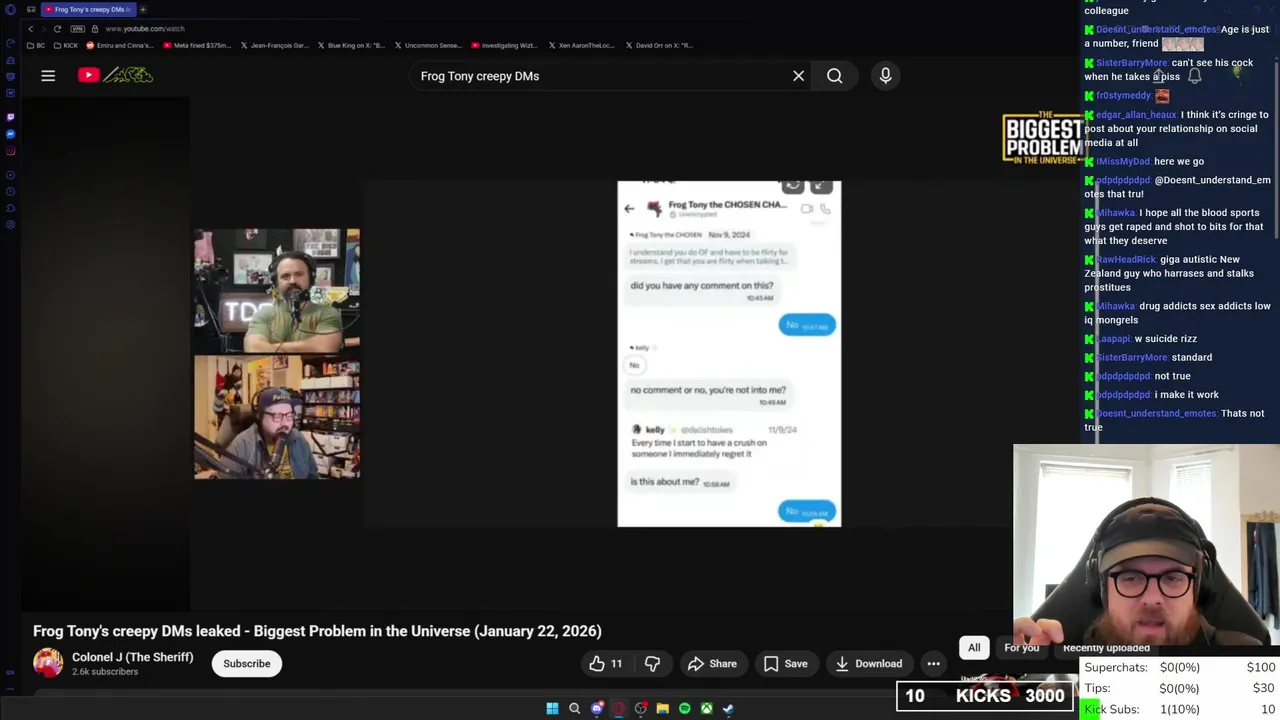Start voice search with microphone
Screen dimensions: 1280x720
[x=885, y=76]
